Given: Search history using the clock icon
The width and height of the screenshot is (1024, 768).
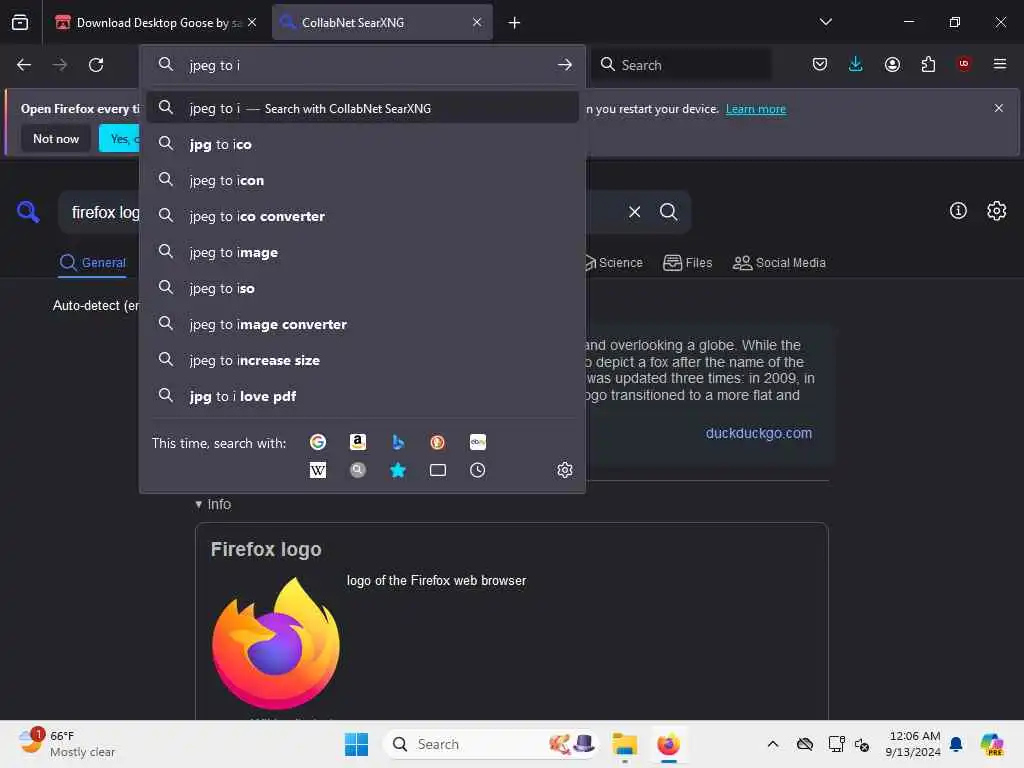Looking at the screenshot, I should pyautogui.click(x=477, y=470).
